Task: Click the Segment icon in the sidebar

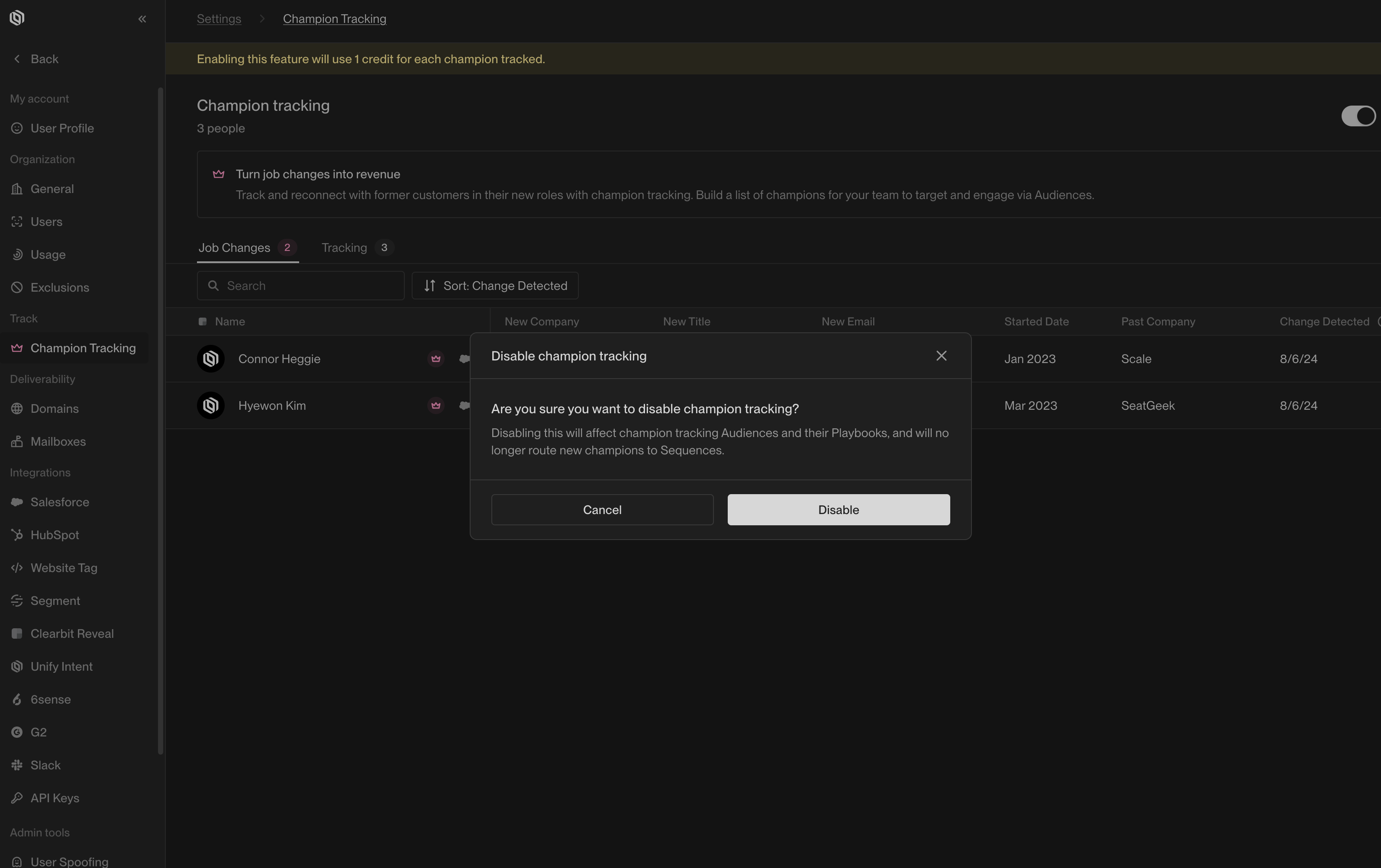Action: tap(16, 601)
